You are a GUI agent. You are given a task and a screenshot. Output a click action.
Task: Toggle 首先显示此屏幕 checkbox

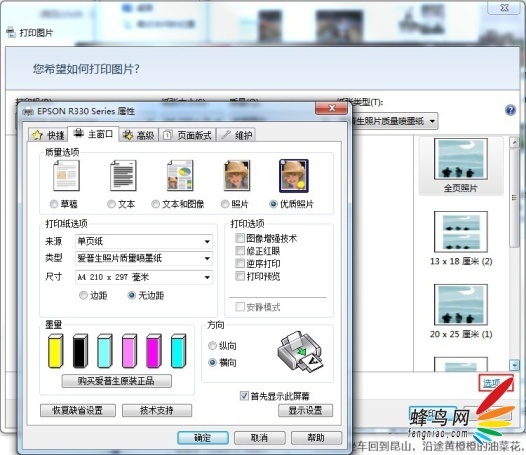coord(244,396)
